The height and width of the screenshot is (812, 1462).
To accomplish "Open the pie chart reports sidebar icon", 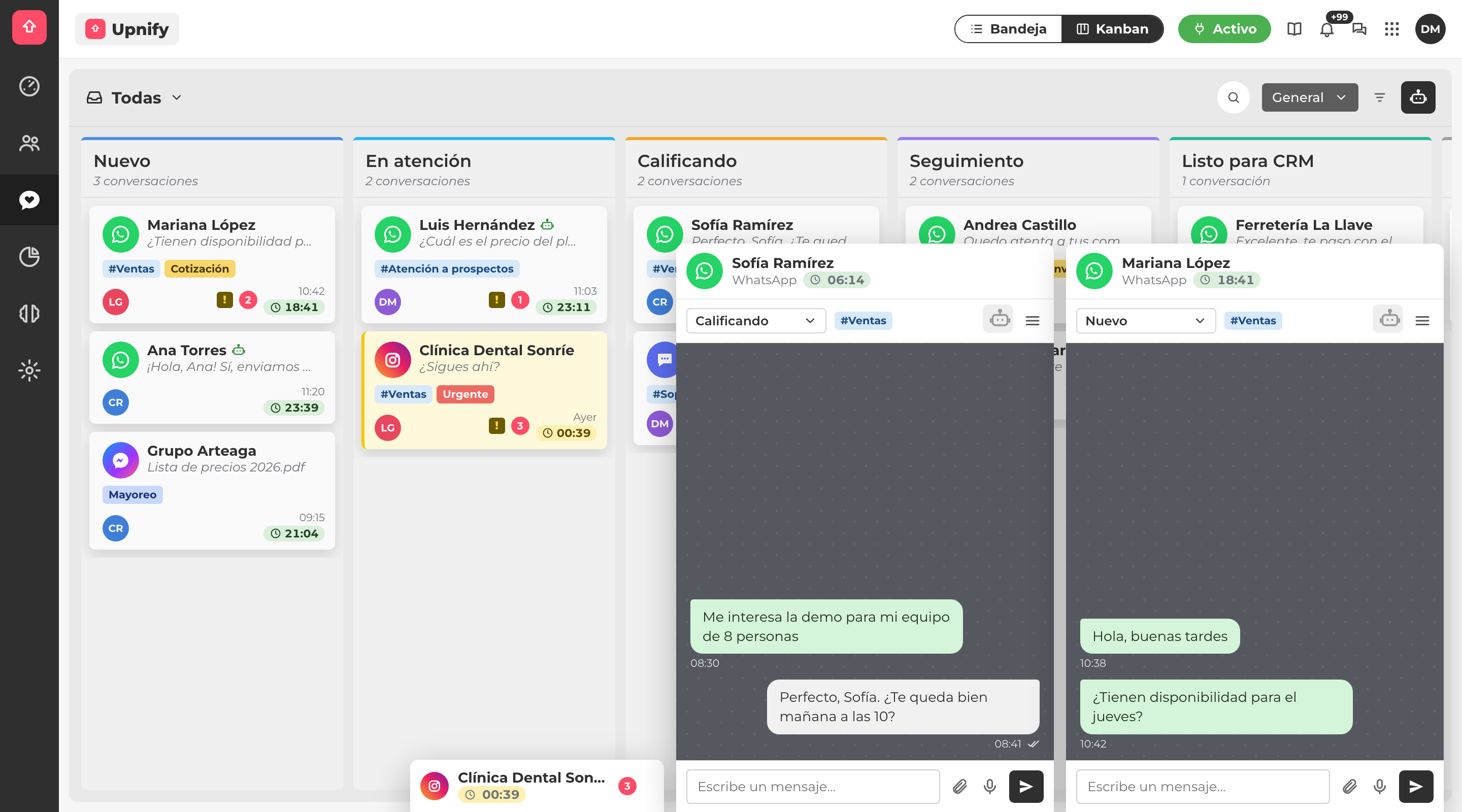I will click(29, 256).
